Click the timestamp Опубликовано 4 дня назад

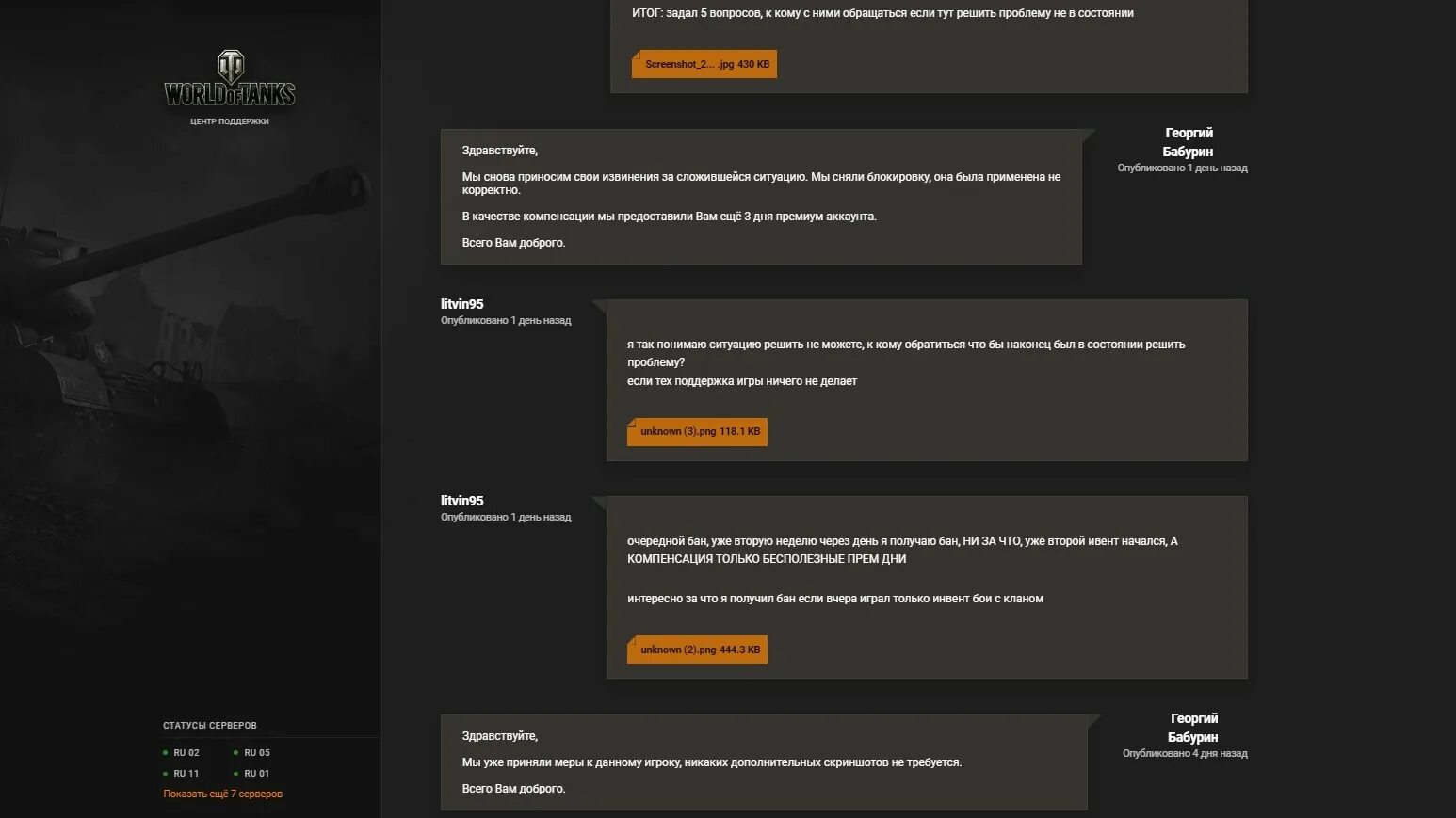click(x=1185, y=753)
